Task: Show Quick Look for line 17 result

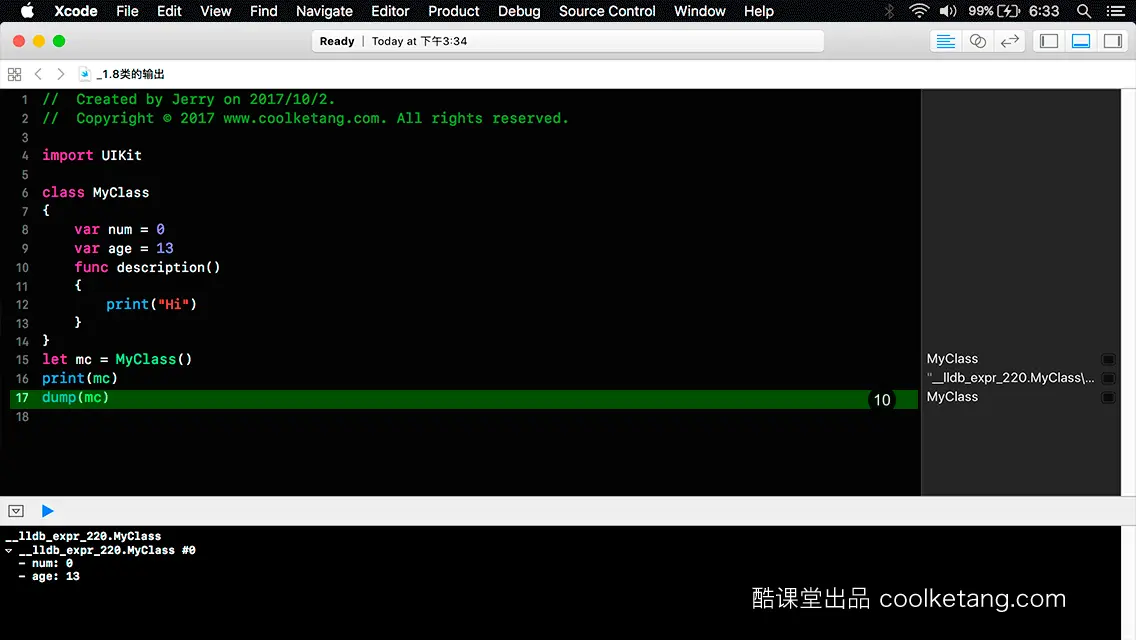Action: click(1108, 397)
